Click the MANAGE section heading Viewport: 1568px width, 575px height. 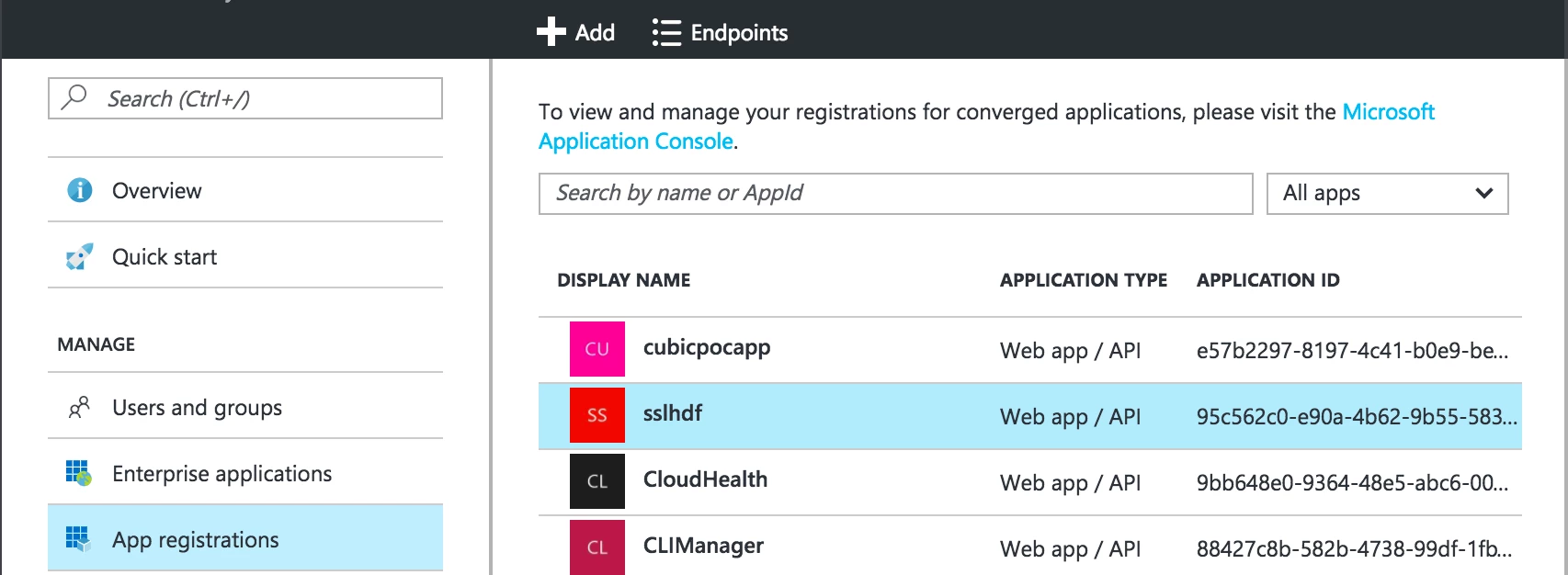(x=97, y=344)
